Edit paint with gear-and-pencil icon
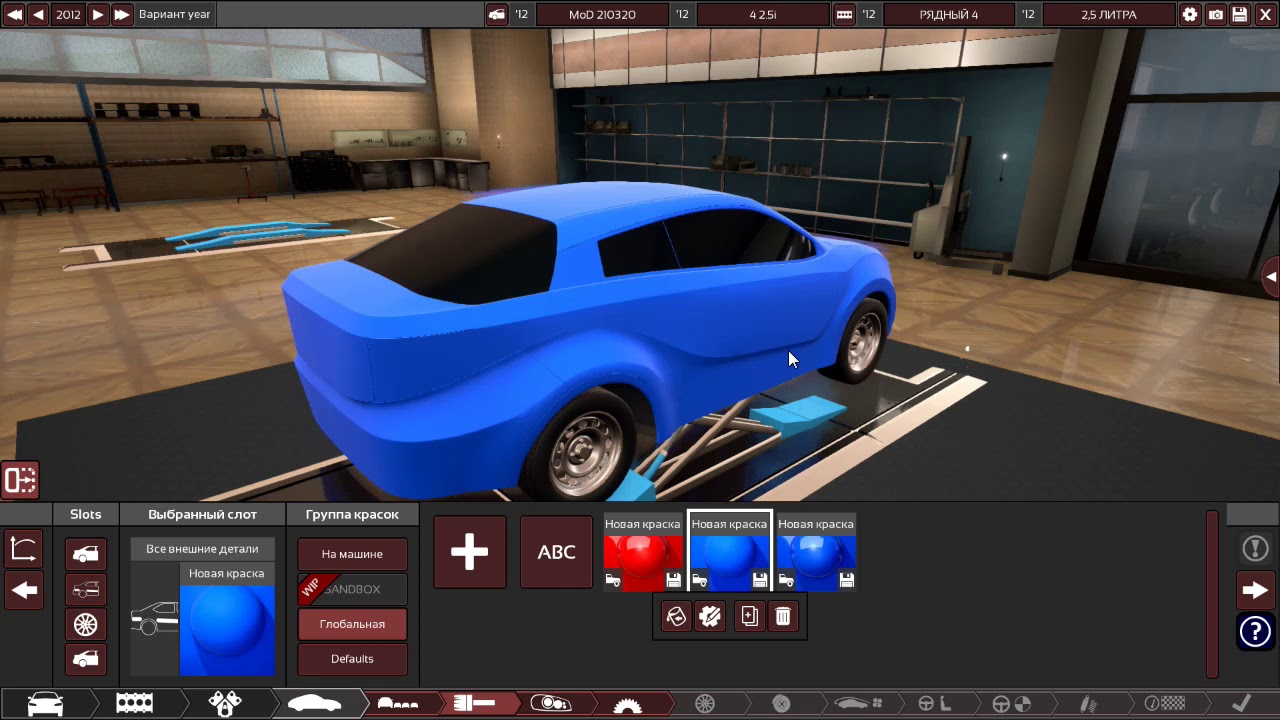The image size is (1280, 720). 710,616
